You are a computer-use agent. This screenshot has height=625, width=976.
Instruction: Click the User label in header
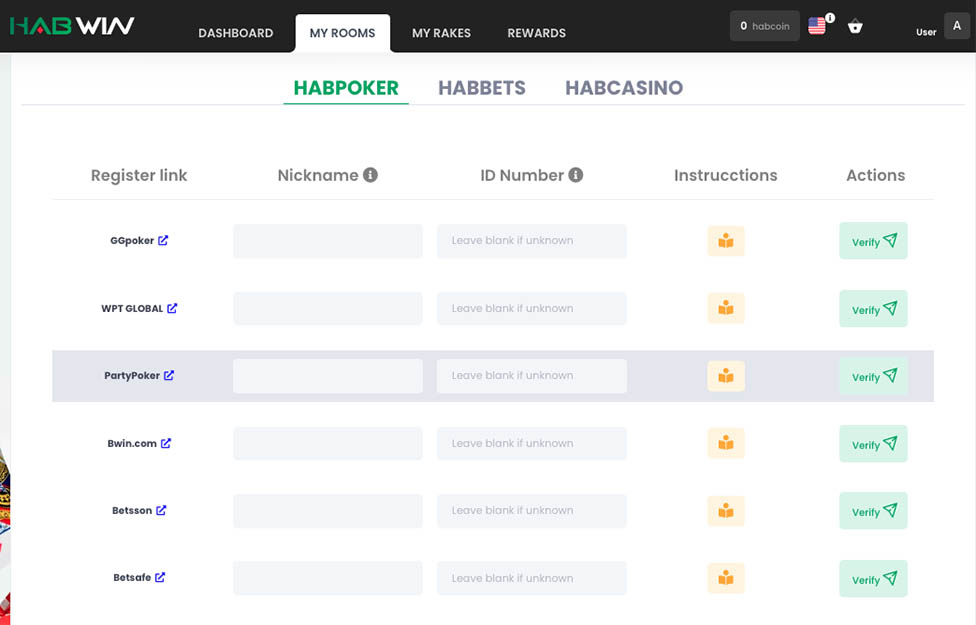click(x=926, y=32)
